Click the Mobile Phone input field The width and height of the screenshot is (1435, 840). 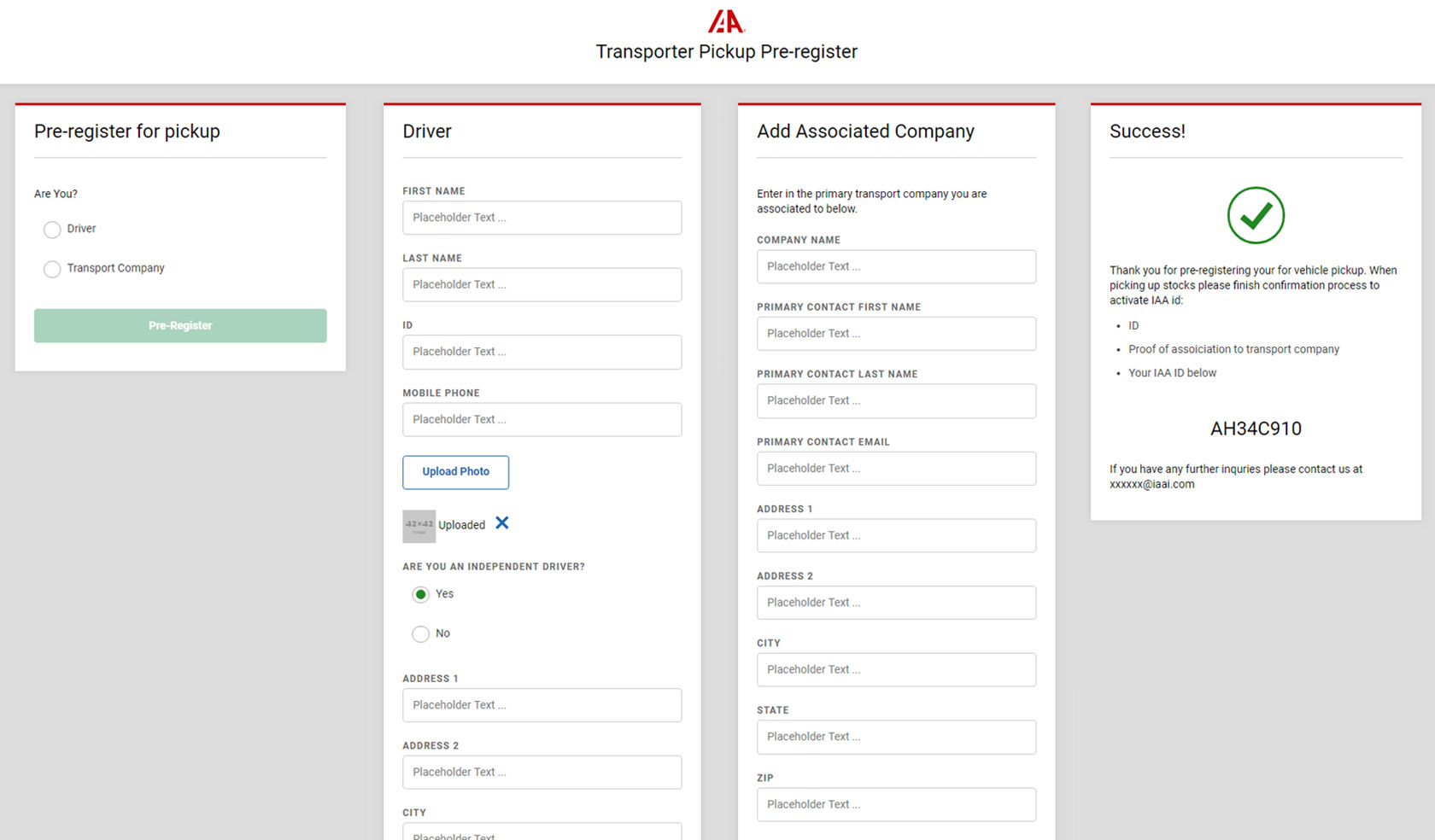click(x=542, y=420)
